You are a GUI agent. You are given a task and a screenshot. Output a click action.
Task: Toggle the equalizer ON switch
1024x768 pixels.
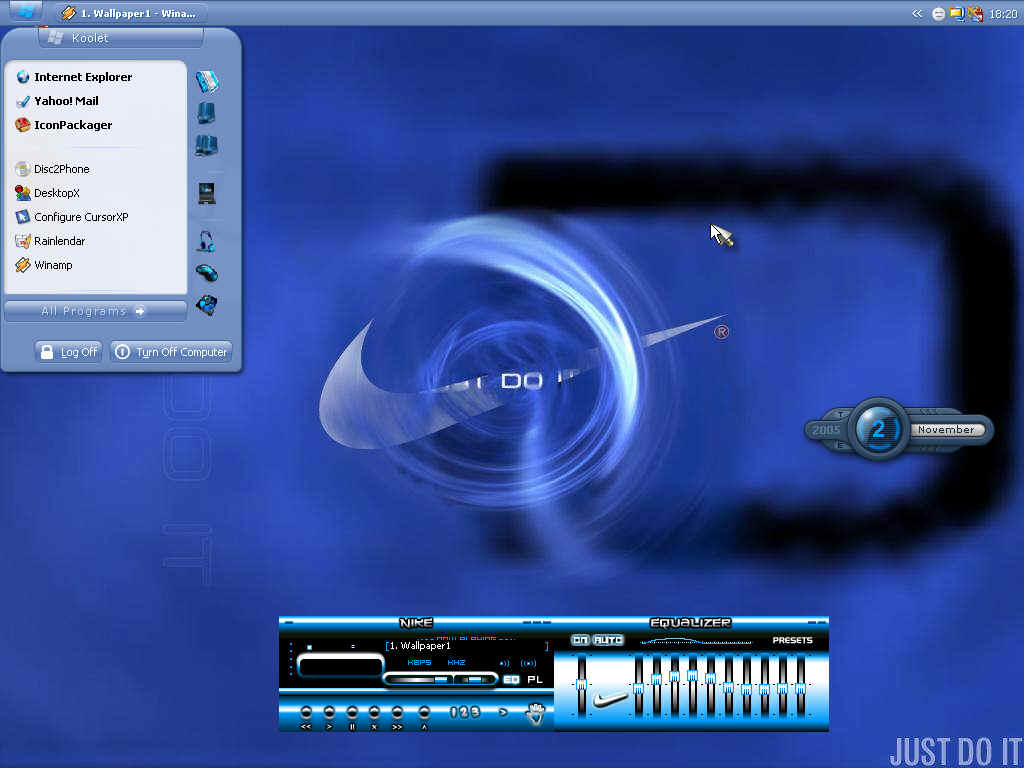[580, 640]
